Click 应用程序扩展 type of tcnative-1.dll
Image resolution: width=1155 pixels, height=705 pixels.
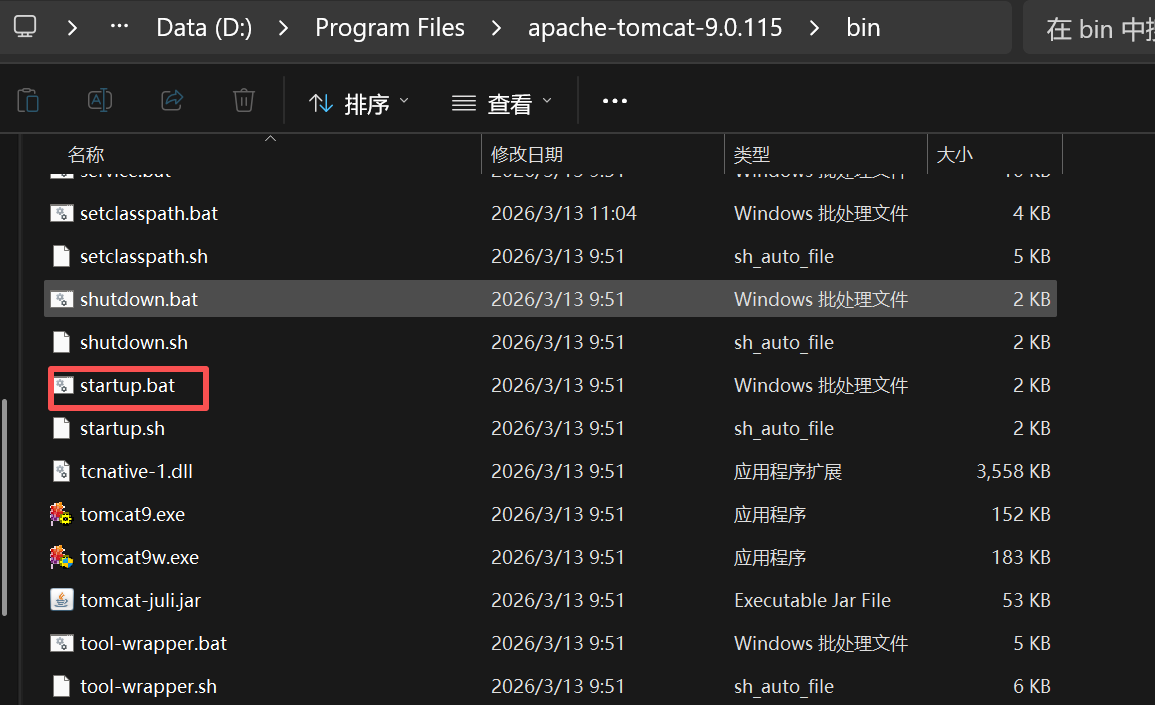(787, 471)
